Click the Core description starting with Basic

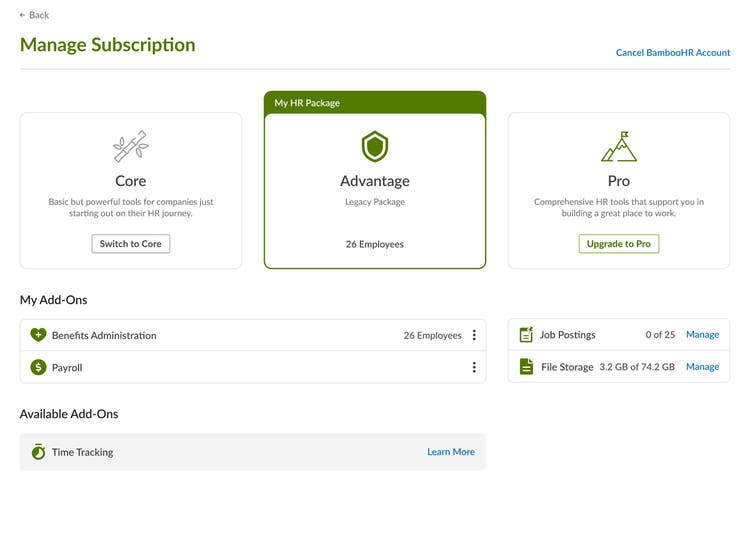(131, 207)
